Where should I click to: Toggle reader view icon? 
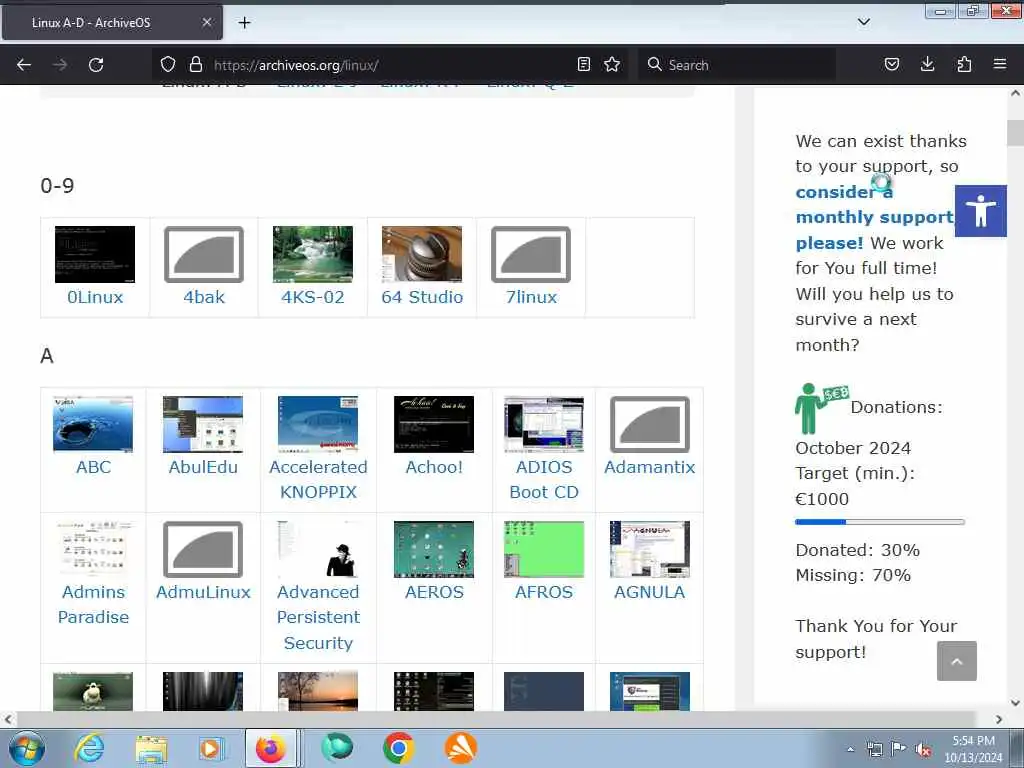tap(584, 64)
